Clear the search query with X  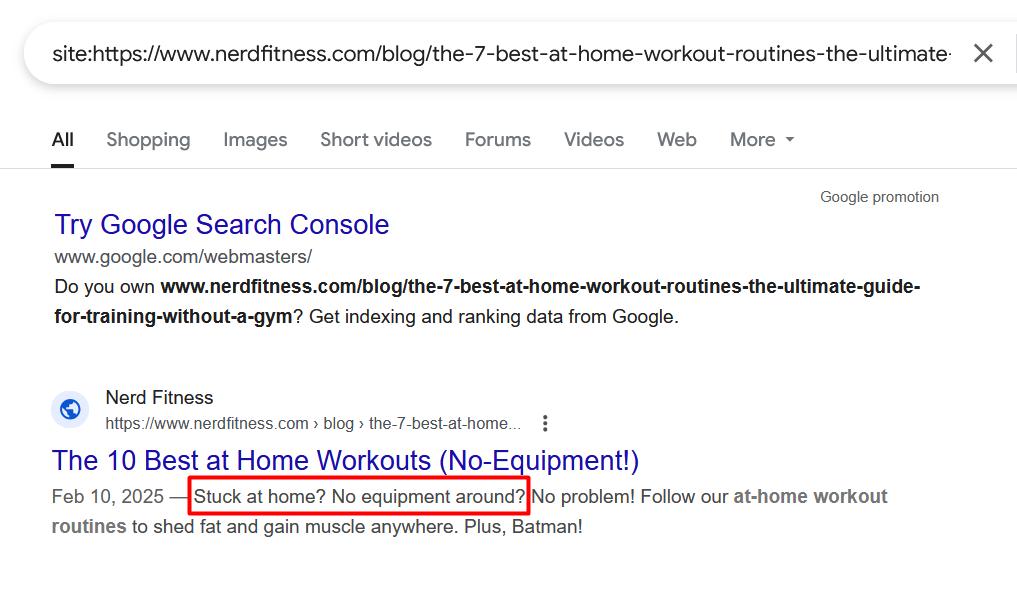(983, 53)
